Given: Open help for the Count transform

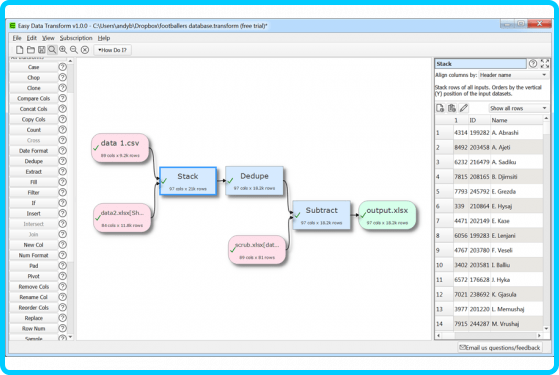Looking at the screenshot, I should pos(62,129).
